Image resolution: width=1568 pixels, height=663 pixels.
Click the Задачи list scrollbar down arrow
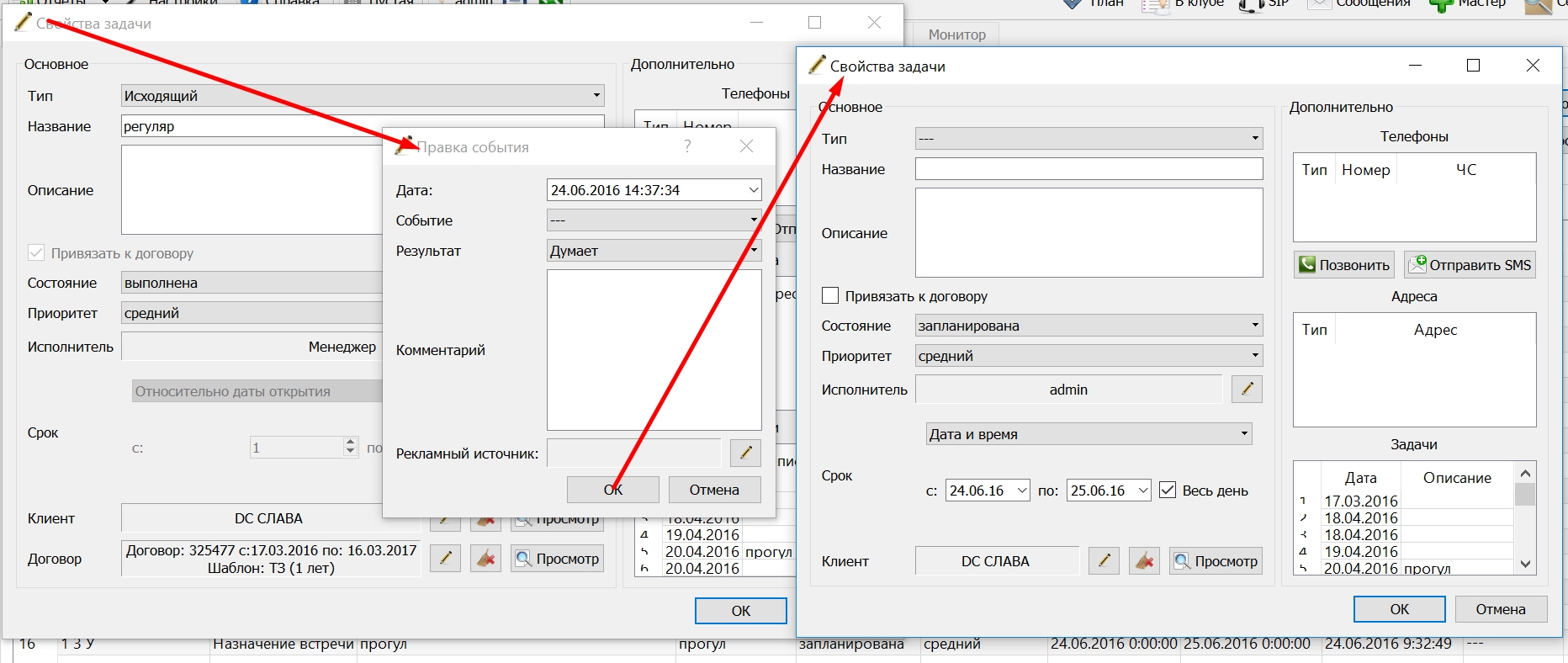[x=1526, y=565]
